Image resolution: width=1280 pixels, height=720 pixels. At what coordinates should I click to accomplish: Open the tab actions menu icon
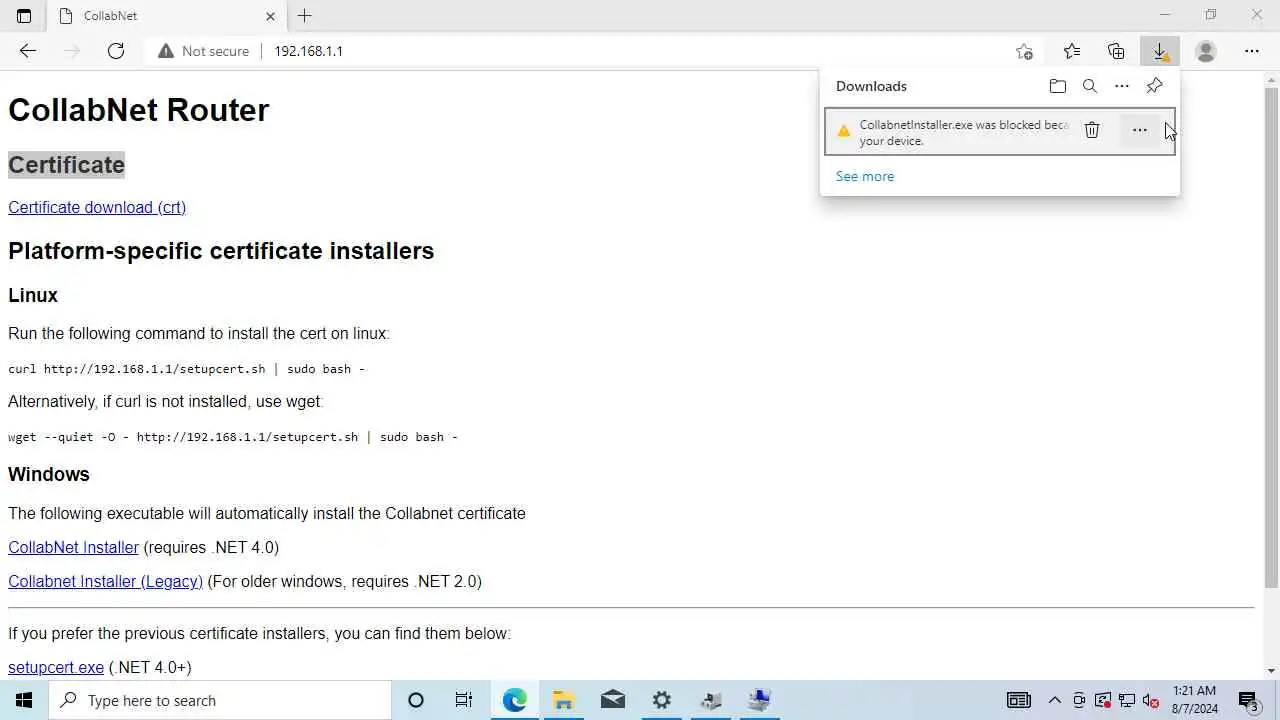tap(24, 16)
